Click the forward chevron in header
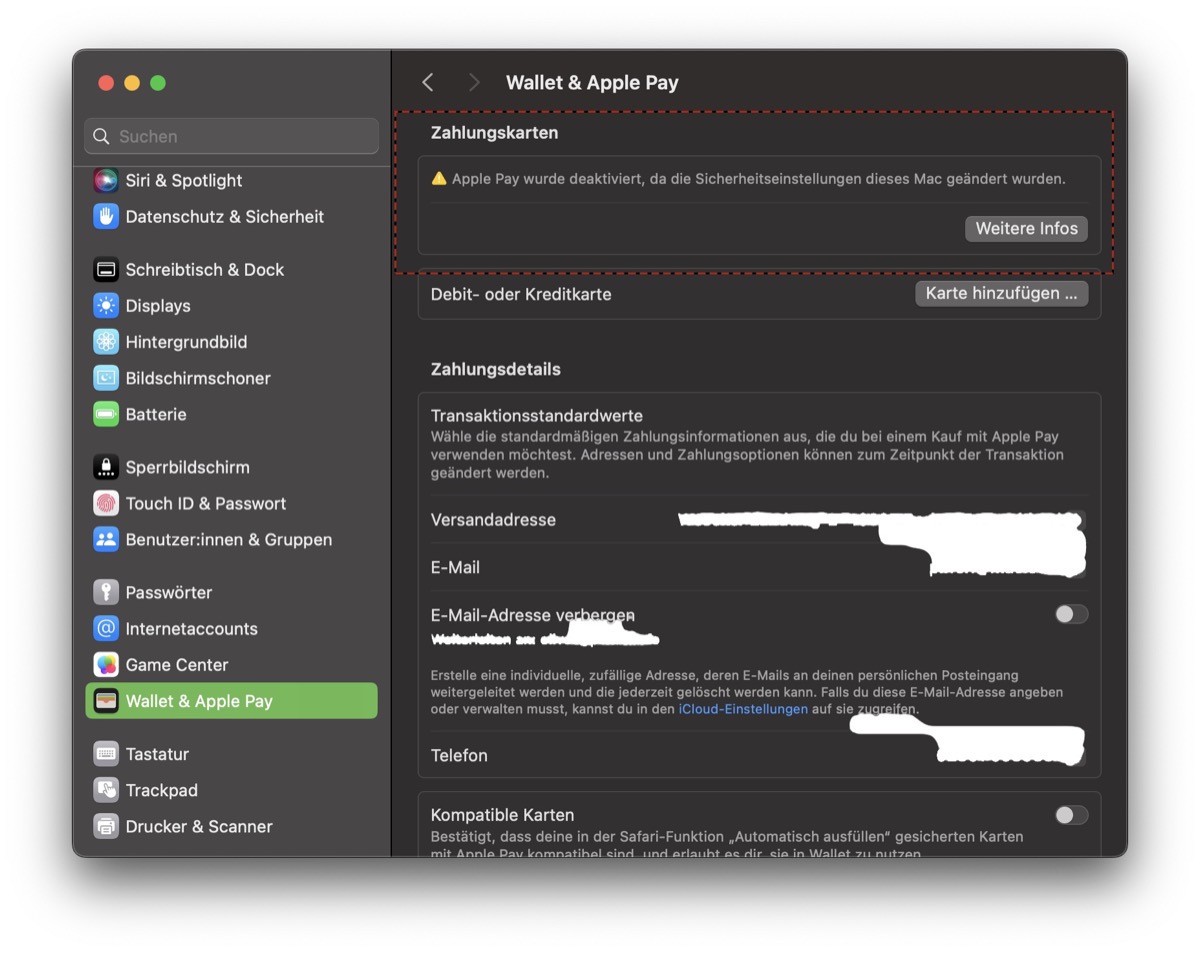The height and width of the screenshot is (953, 1200). tap(474, 83)
